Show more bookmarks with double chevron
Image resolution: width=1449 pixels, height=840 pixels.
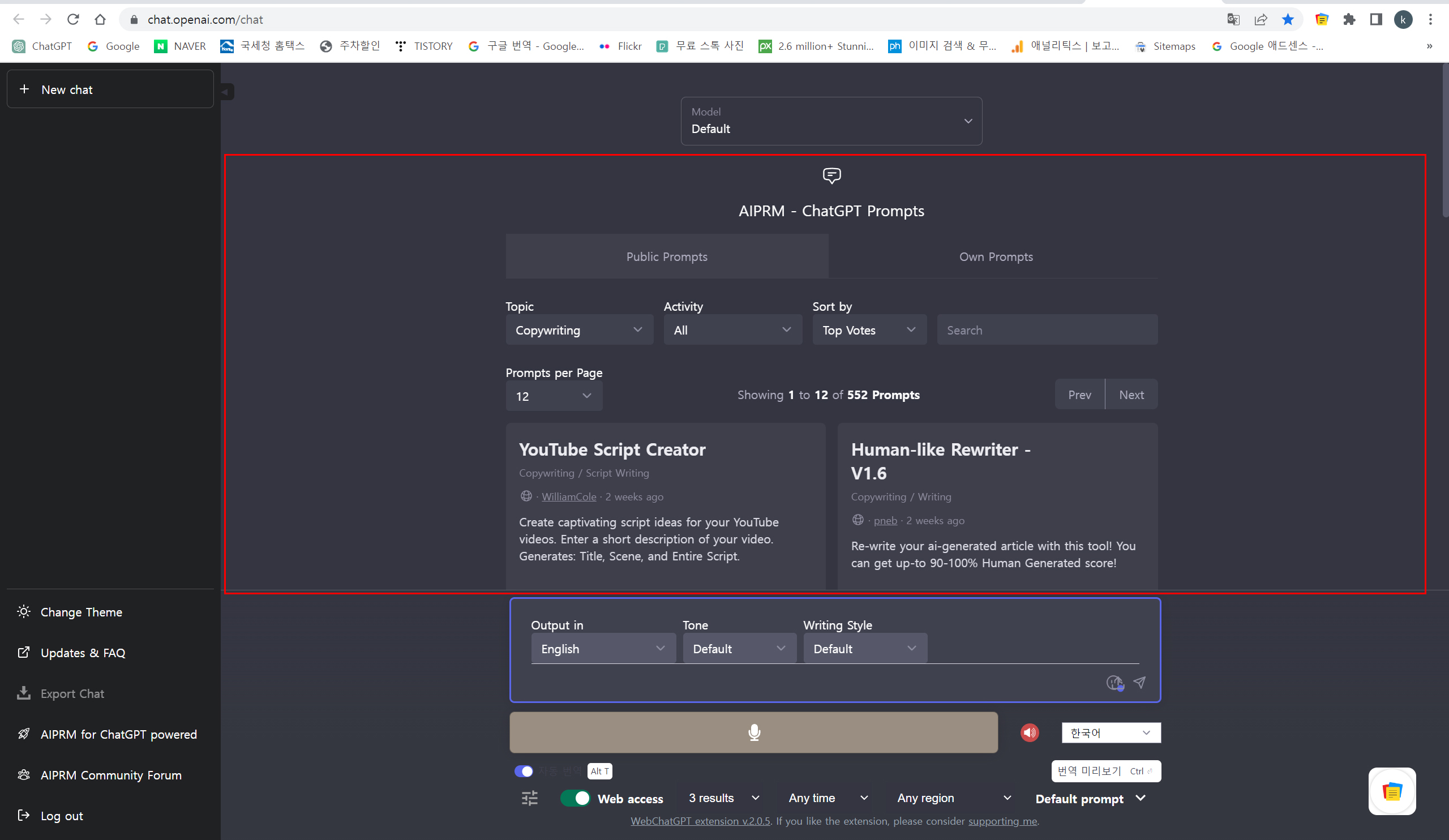(1429, 46)
